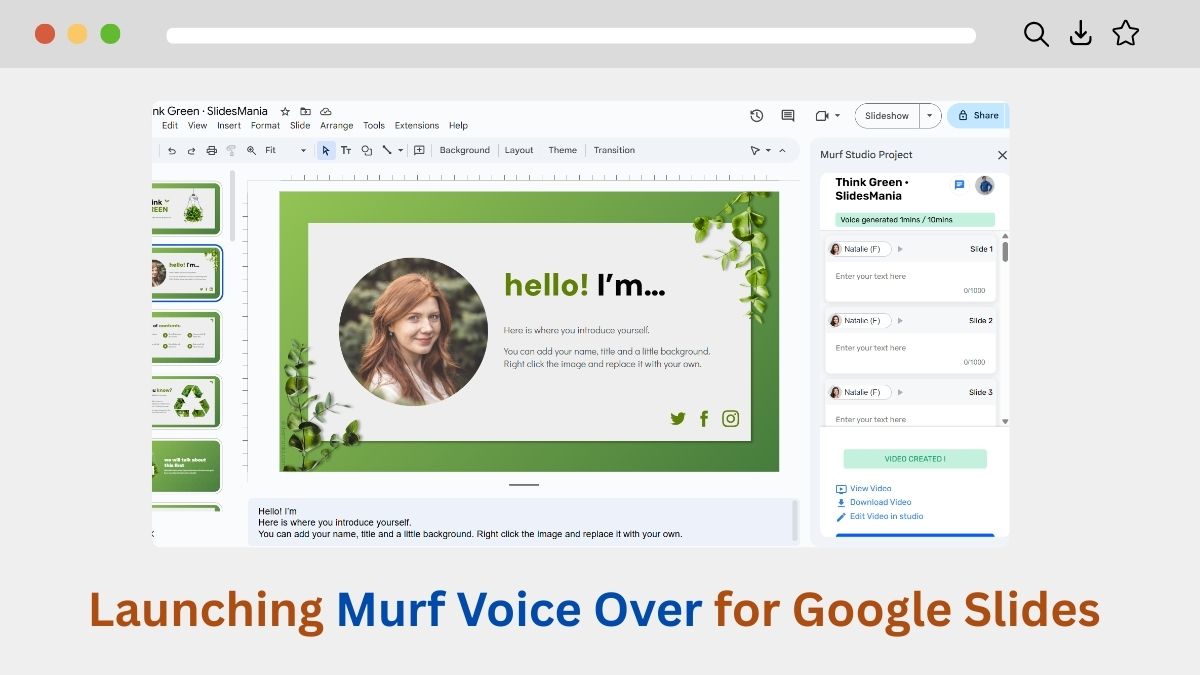Click the Slide 1 text input field
This screenshot has width=1200, height=675.
pyautogui.click(x=910, y=282)
